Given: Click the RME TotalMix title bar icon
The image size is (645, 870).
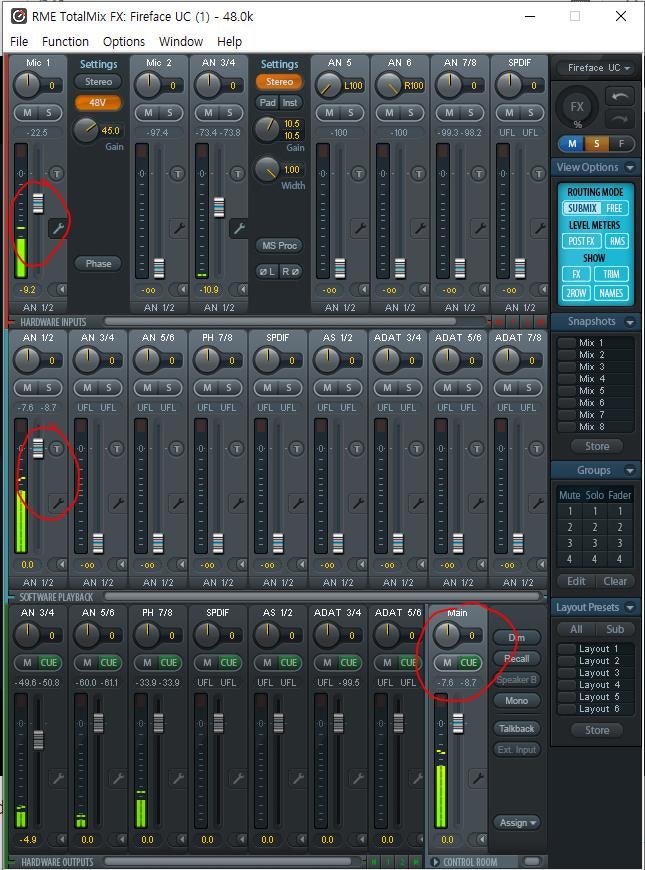Looking at the screenshot, I should pos(19,16).
